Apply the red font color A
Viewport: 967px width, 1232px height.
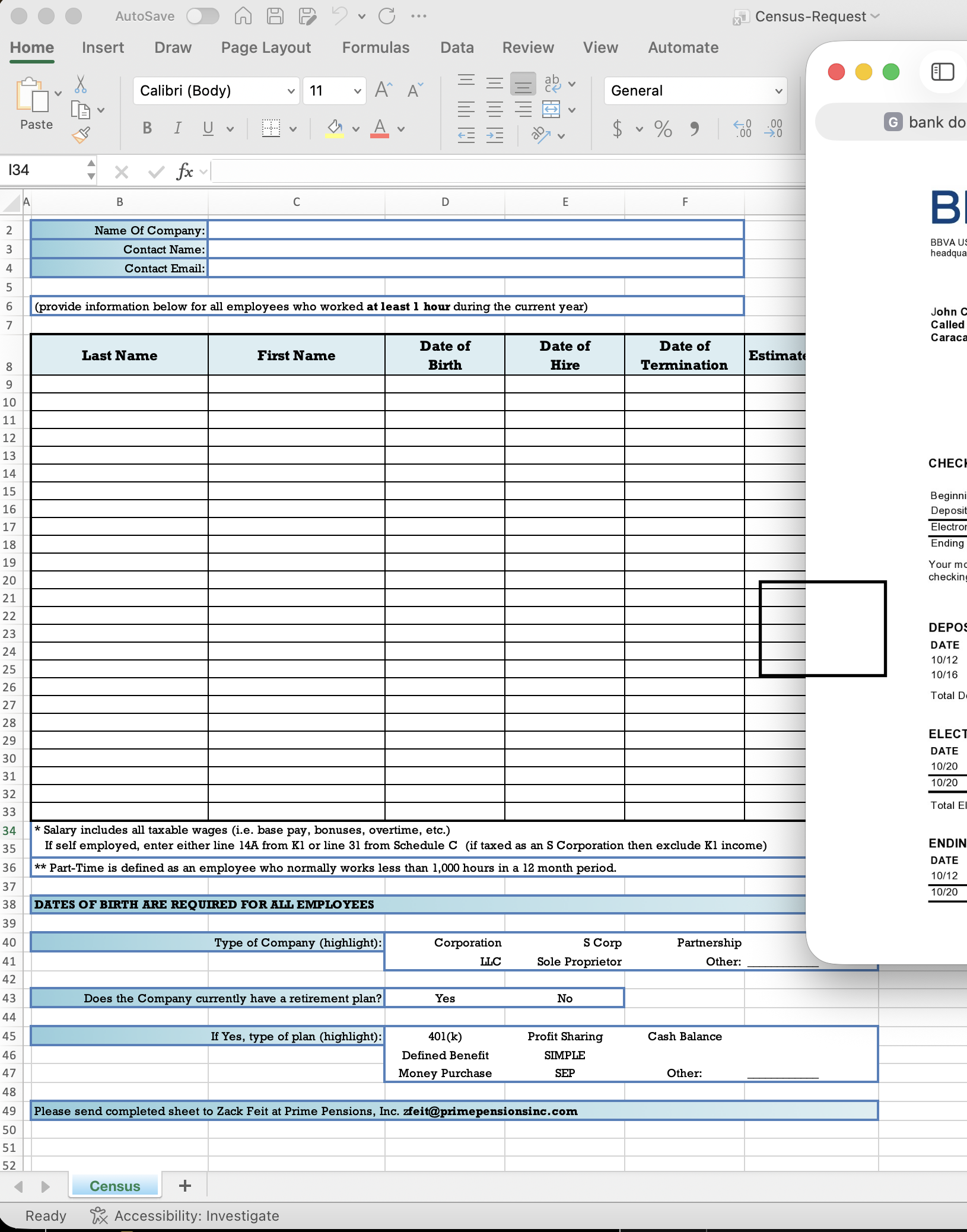coord(380,128)
